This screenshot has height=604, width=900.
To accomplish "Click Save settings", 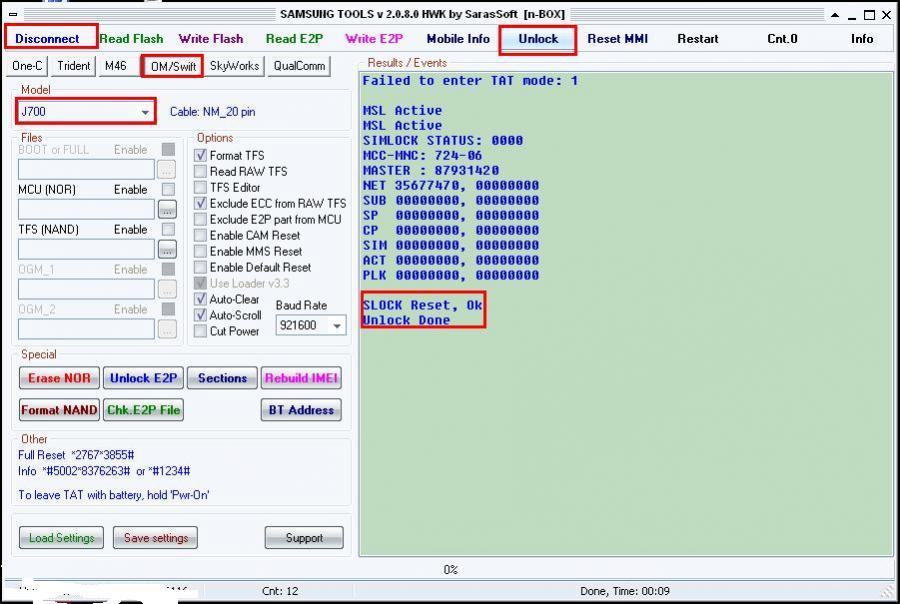I will pyautogui.click(x=156, y=538).
